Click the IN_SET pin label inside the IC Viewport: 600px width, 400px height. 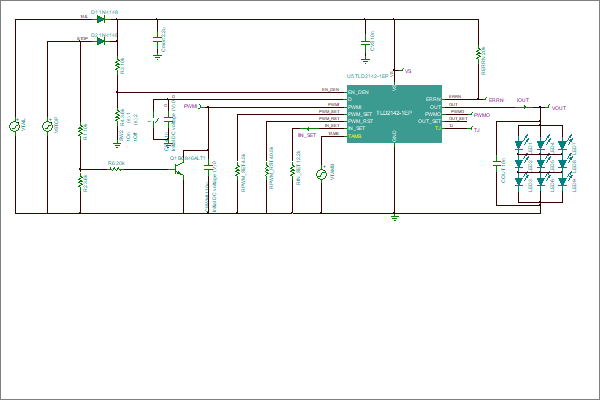(x=356, y=128)
